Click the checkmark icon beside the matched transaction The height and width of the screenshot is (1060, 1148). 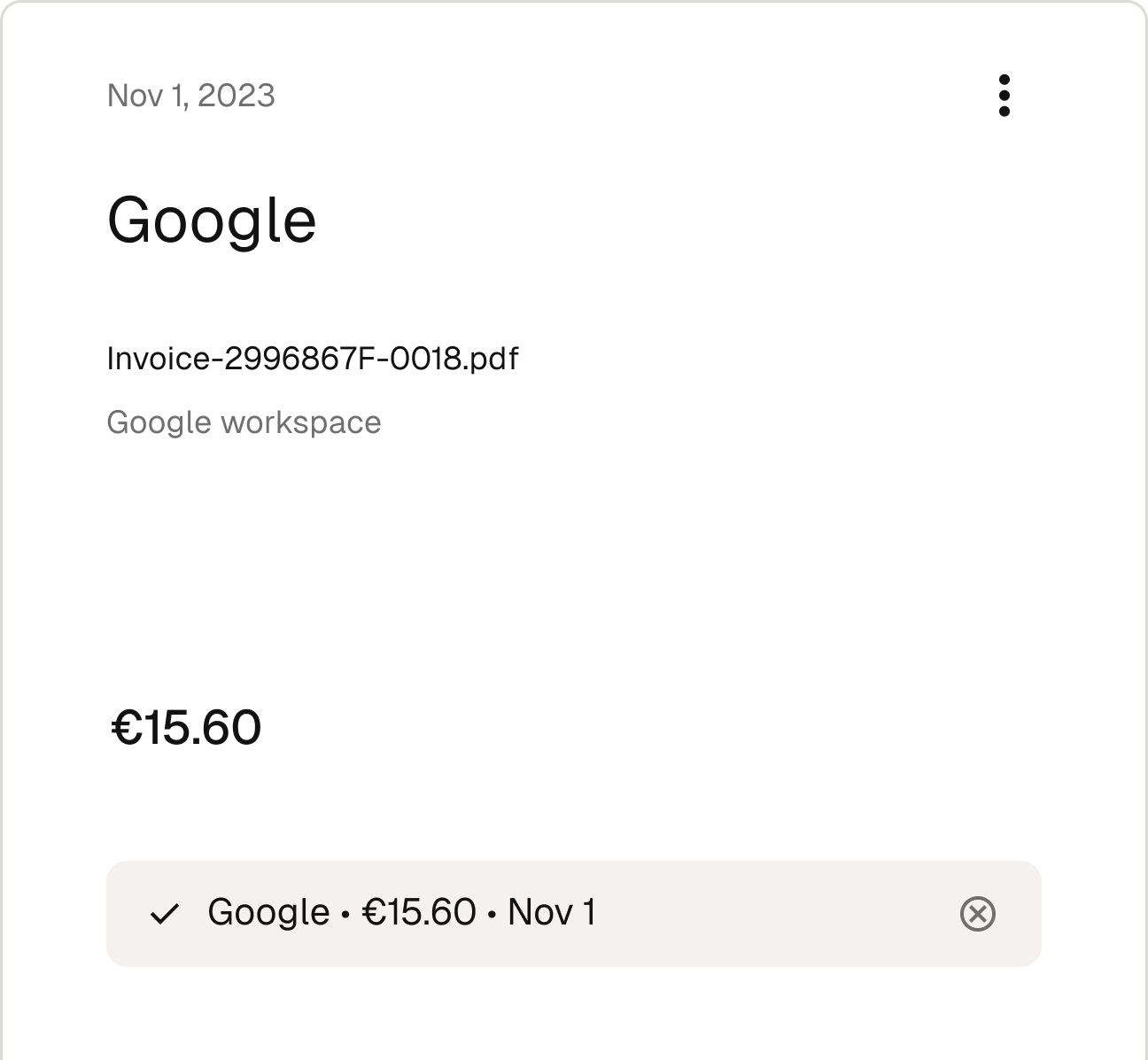pyautogui.click(x=165, y=914)
